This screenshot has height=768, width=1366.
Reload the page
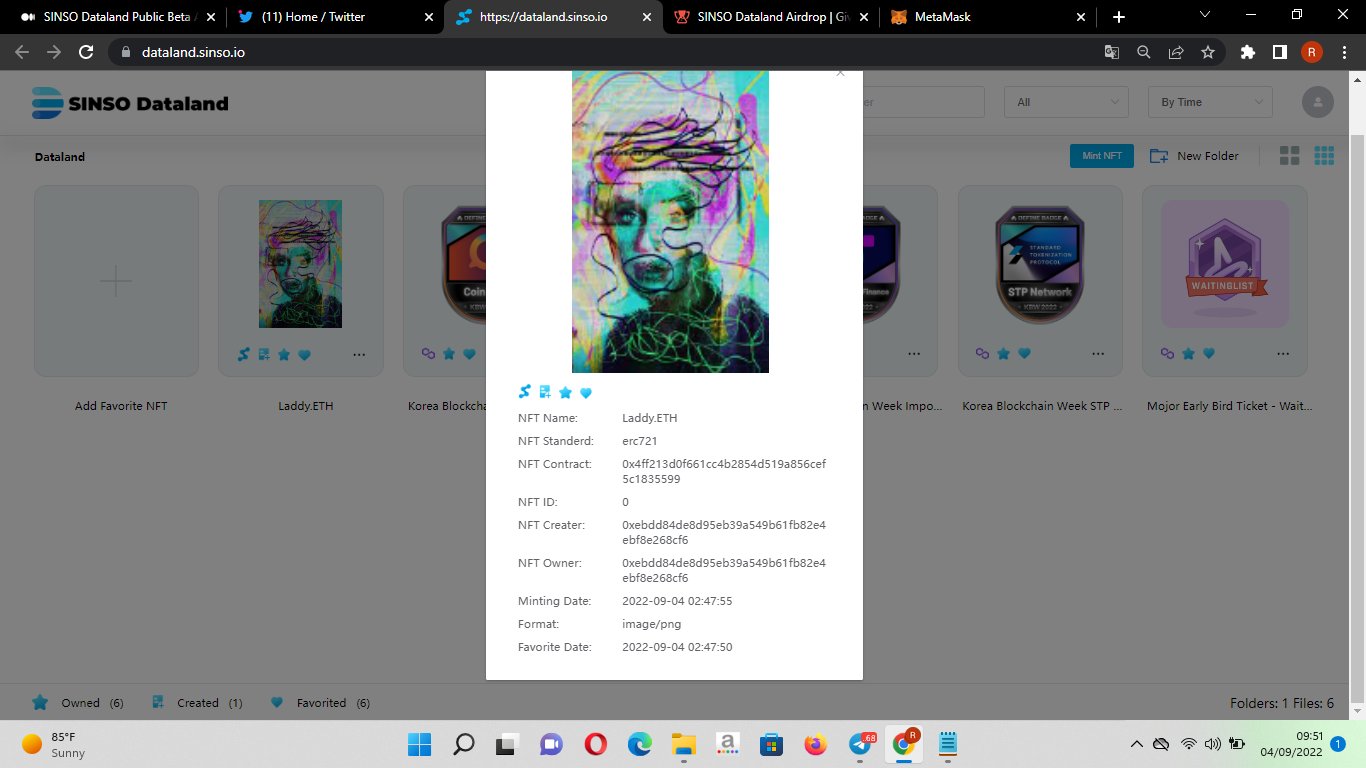86,52
